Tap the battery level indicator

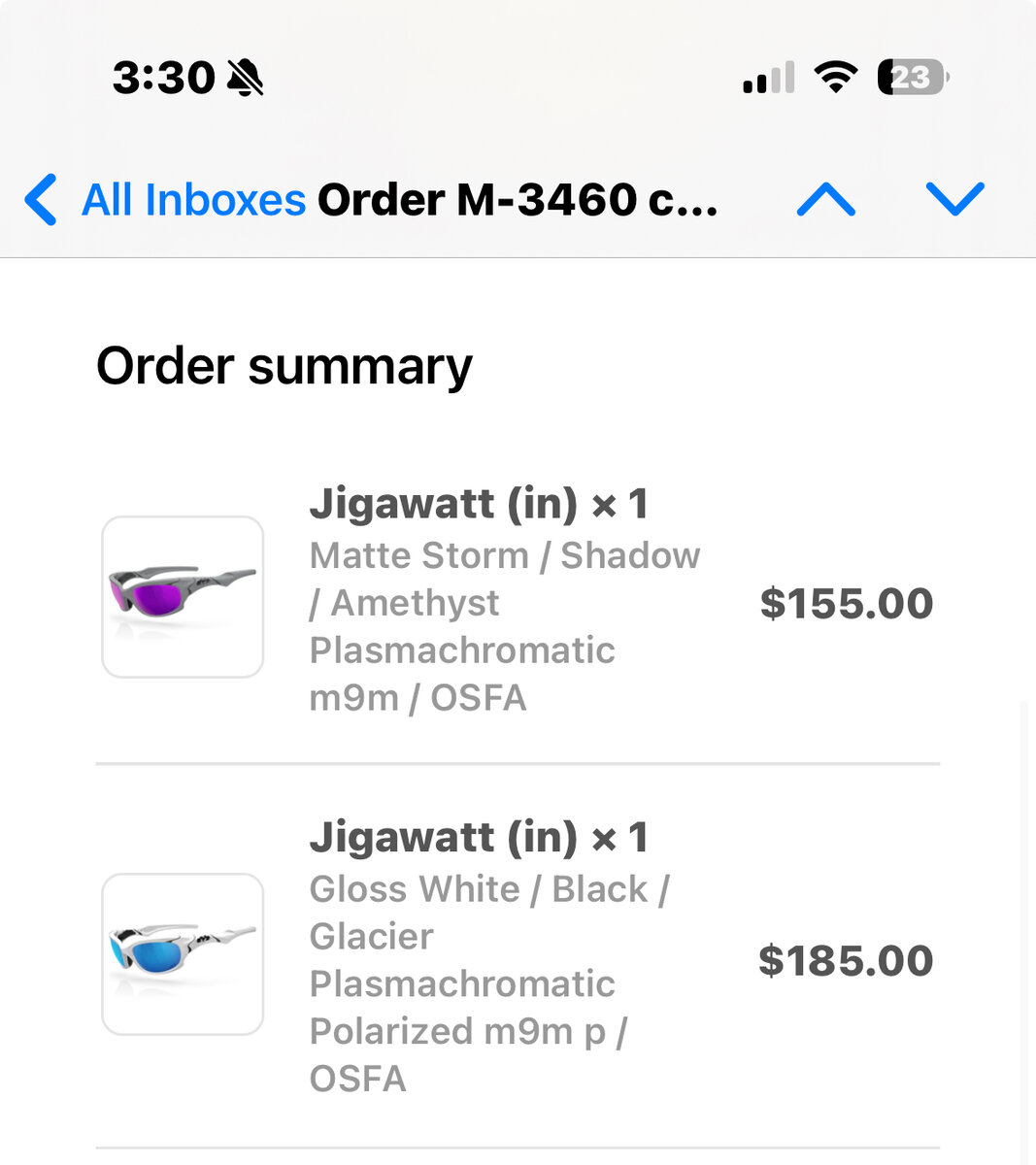(913, 77)
